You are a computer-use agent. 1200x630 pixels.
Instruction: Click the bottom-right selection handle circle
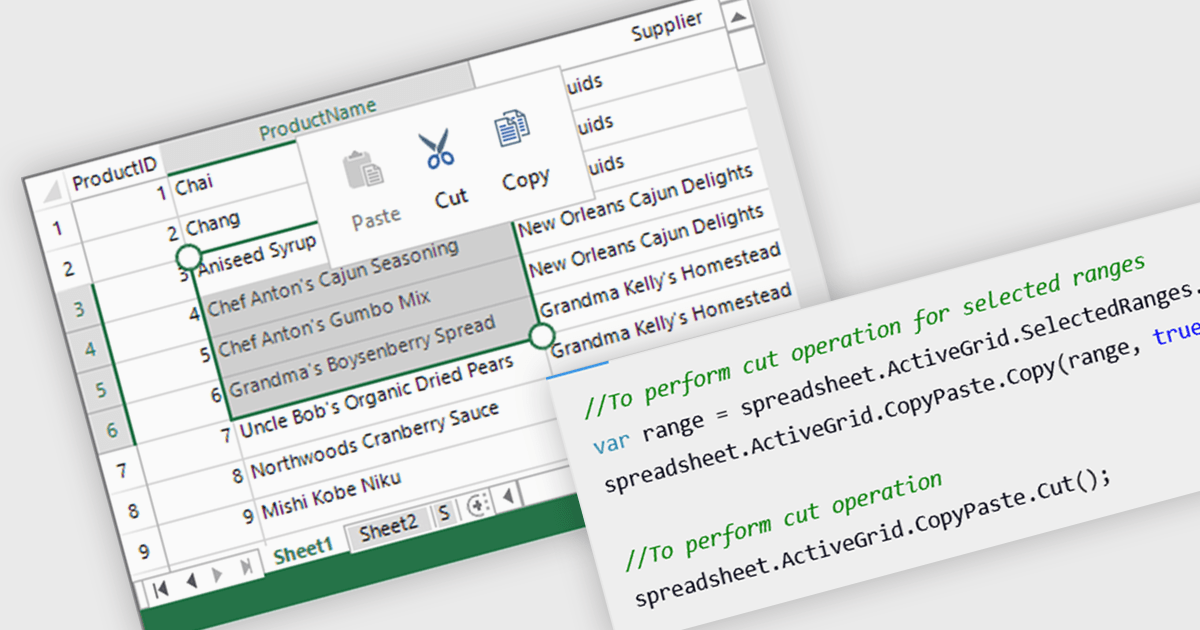pyautogui.click(x=541, y=335)
